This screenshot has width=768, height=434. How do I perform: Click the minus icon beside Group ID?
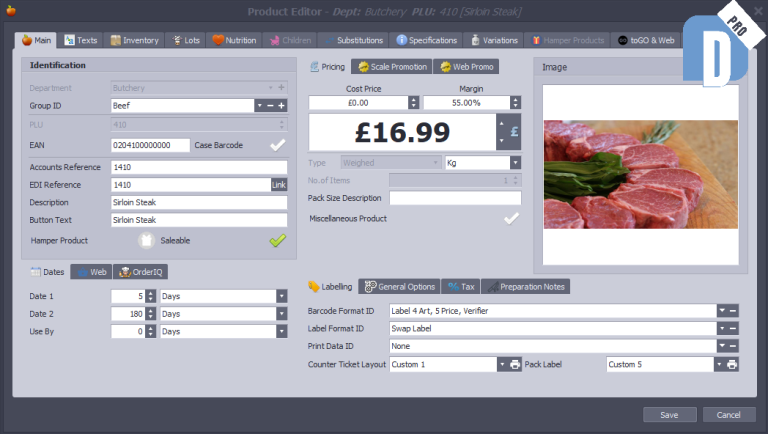(270, 105)
